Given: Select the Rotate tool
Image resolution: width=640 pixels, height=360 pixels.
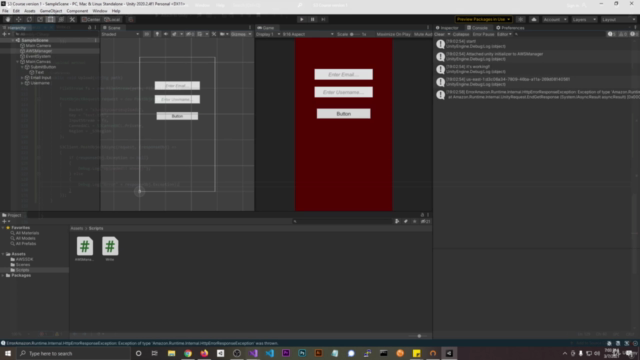Looking at the screenshot, I should point(29,19).
